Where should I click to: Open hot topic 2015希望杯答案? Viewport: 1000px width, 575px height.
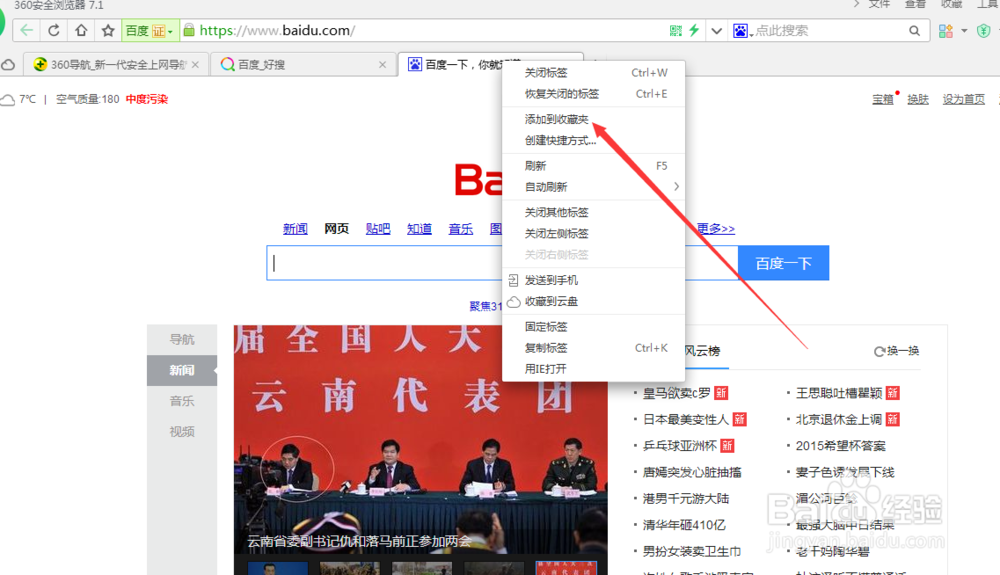tap(841, 446)
